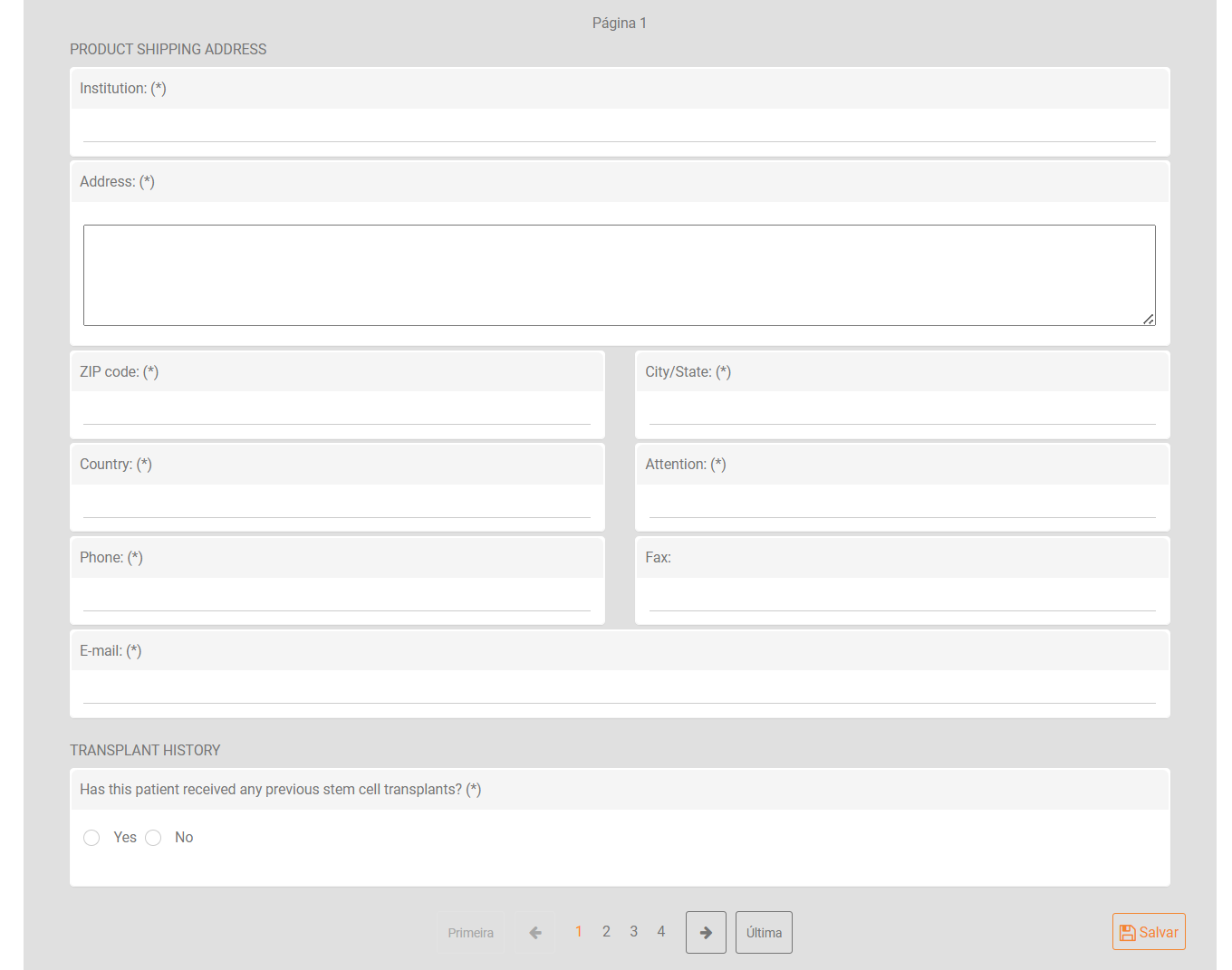Click the Salvar save button

(1148, 932)
